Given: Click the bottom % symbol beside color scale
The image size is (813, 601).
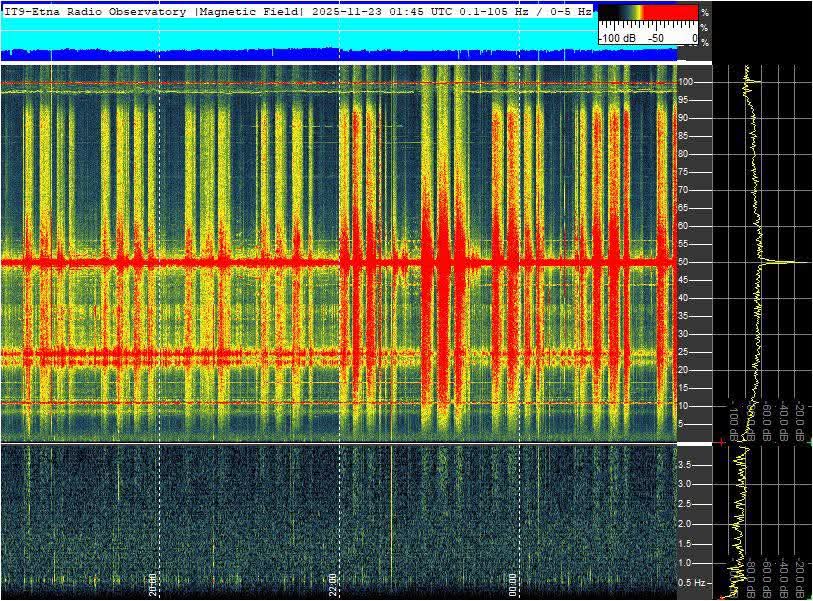Looking at the screenshot, I should pos(704,41).
